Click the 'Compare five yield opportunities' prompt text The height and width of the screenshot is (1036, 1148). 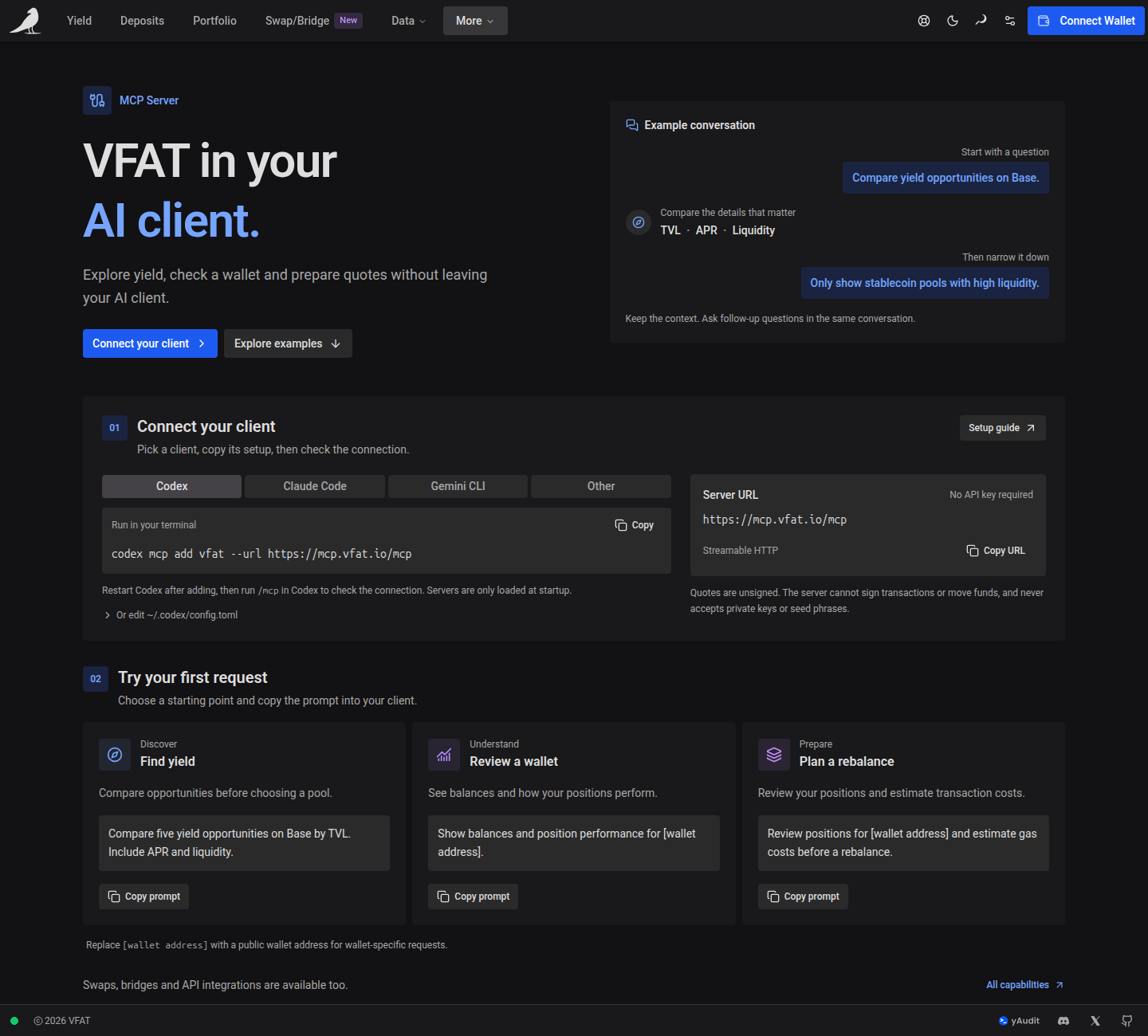(244, 843)
